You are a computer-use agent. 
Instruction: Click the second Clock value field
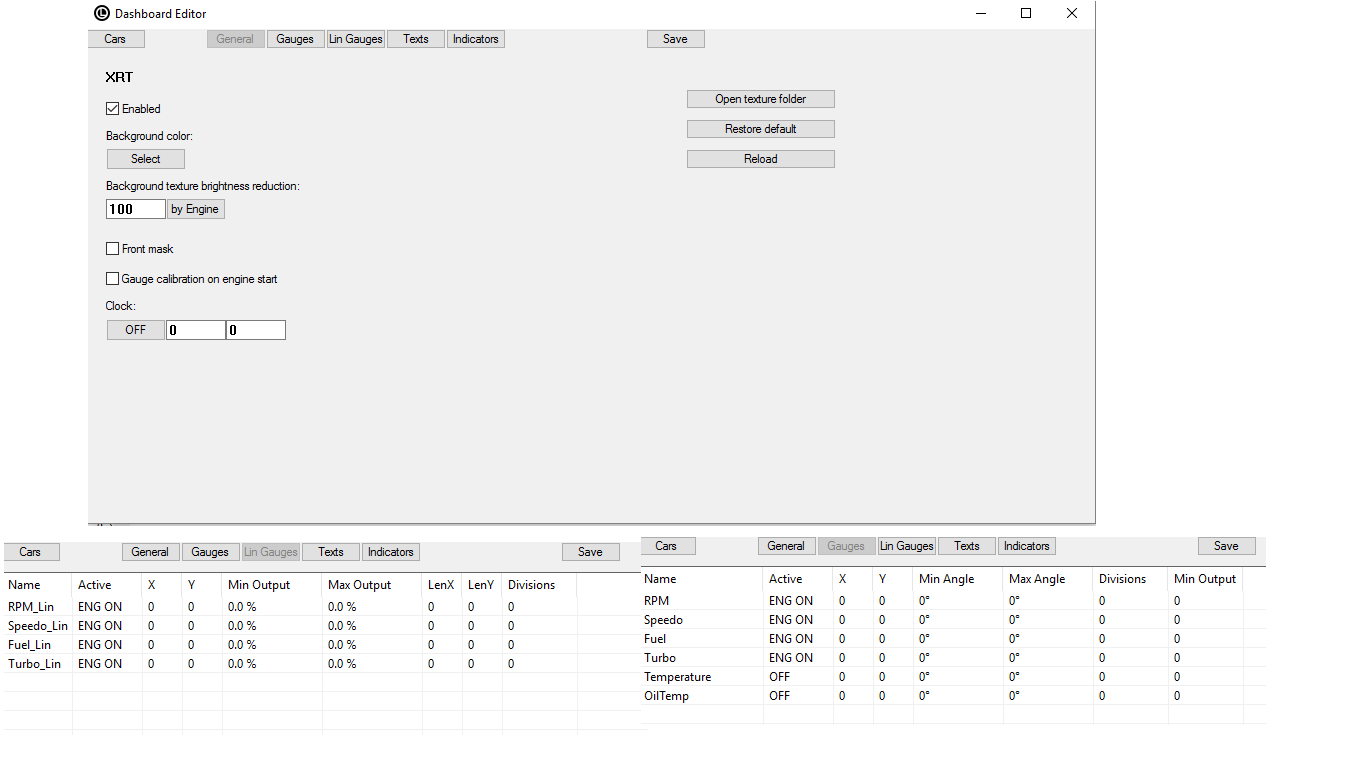[x=256, y=330]
